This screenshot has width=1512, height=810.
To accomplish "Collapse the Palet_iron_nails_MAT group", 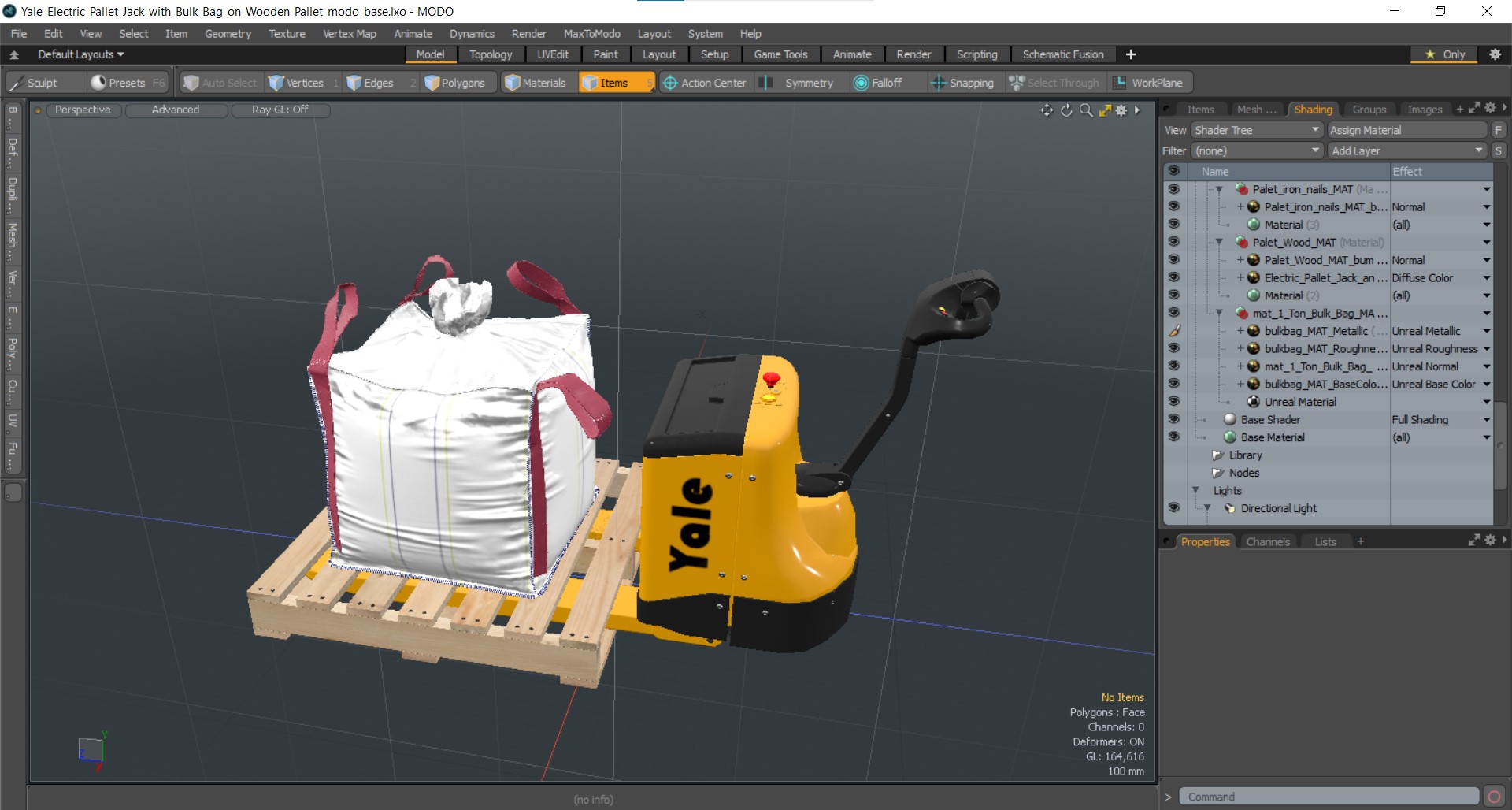I will [x=1219, y=189].
